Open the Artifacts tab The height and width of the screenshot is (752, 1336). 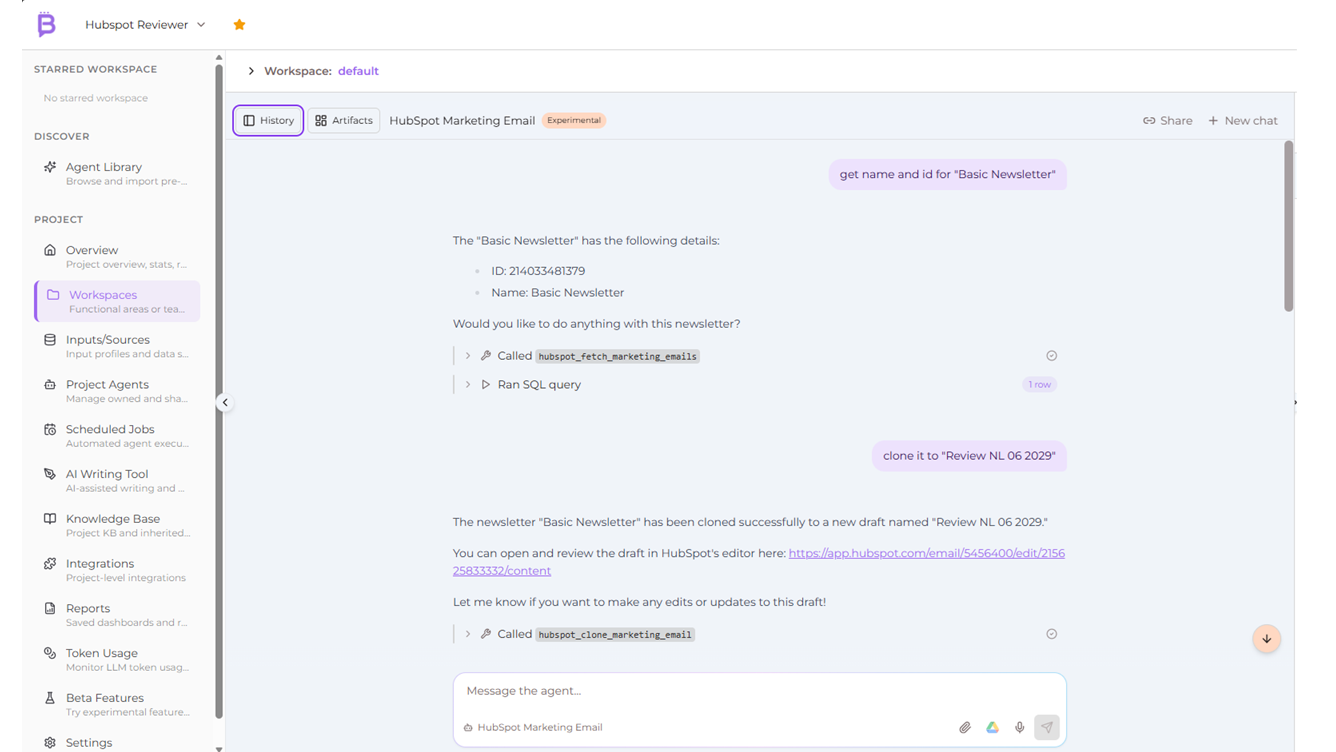[x=343, y=120]
